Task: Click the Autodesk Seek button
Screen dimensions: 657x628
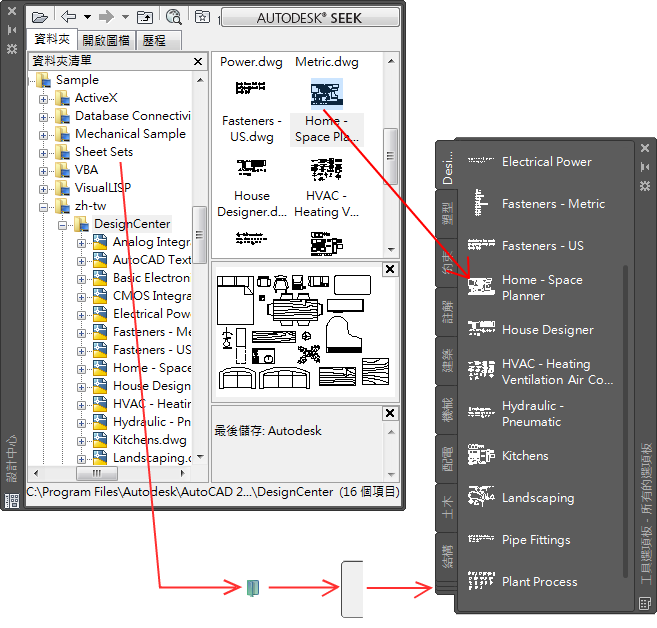Action: 310,18
